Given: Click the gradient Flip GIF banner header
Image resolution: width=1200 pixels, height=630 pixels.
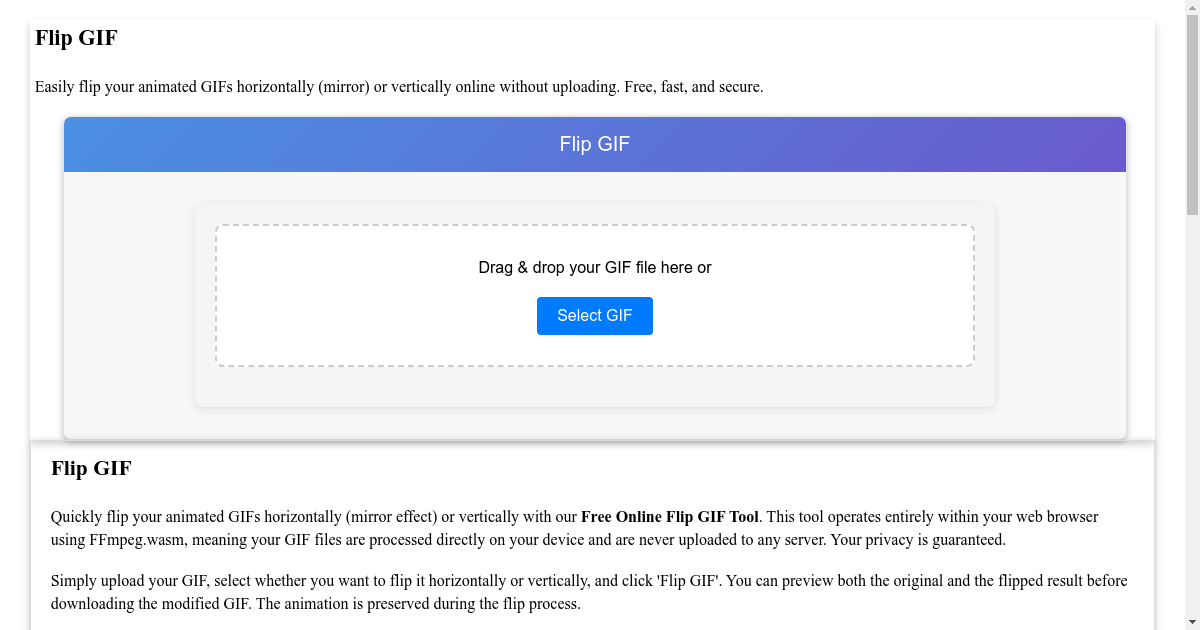Looking at the screenshot, I should point(595,144).
